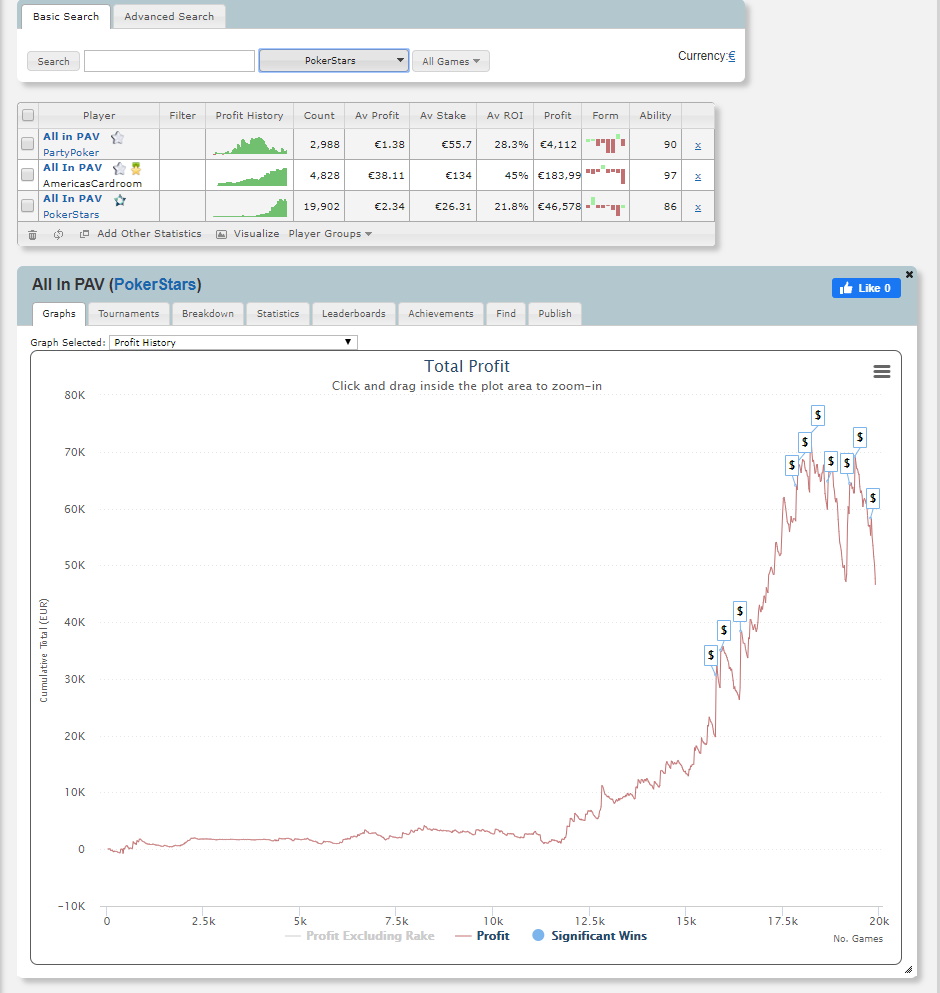Click the PokerStars row profit history mini graph

250,206
